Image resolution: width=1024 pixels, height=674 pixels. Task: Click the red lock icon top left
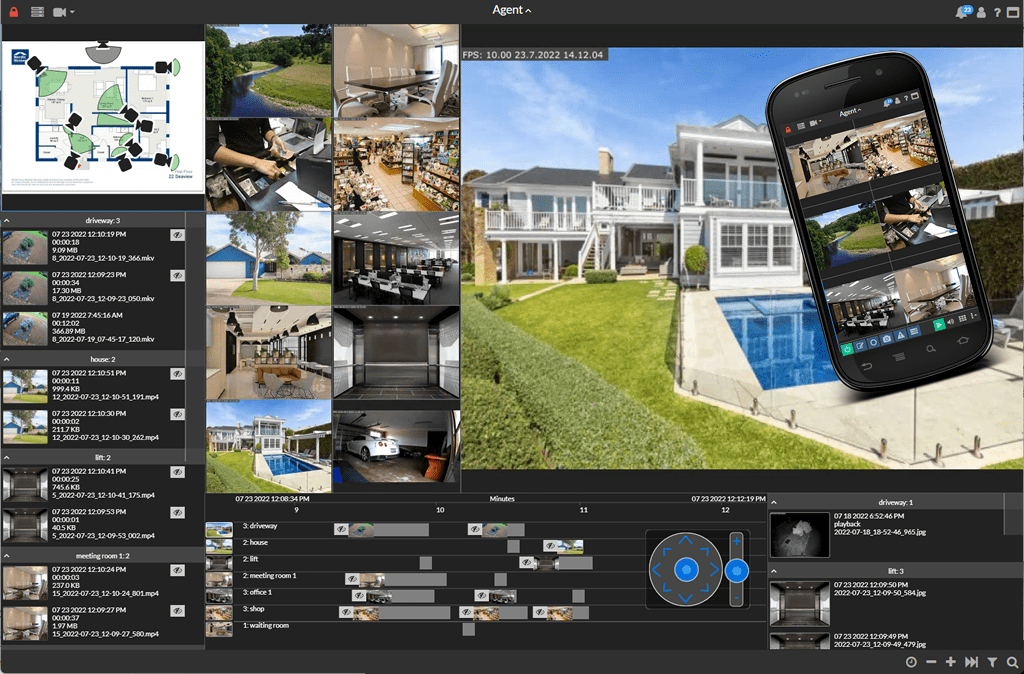(13, 11)
